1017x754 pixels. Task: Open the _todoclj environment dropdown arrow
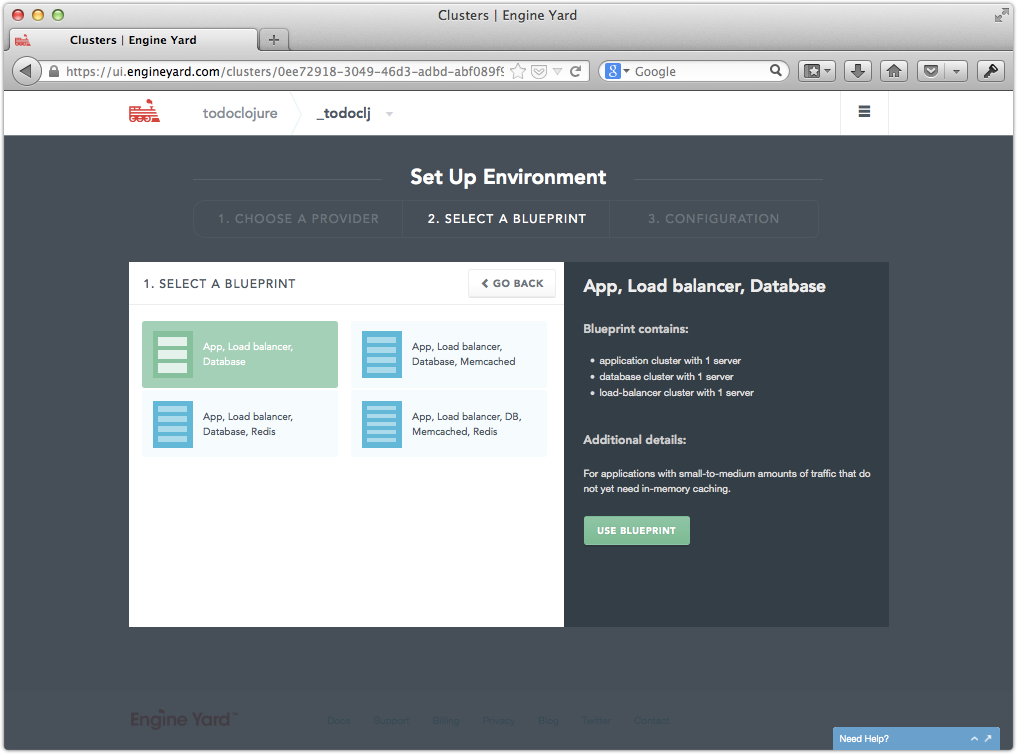[x=389, y=114]
